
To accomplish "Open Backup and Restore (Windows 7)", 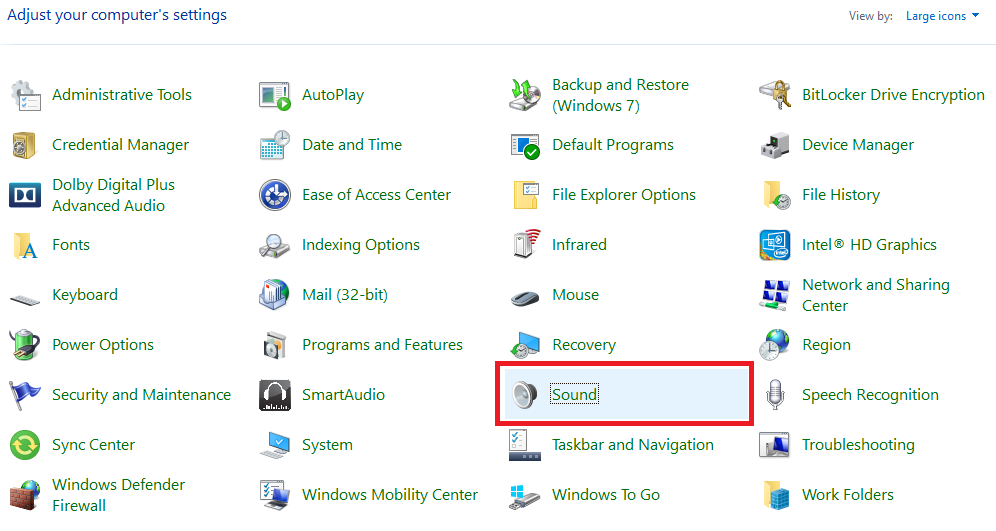I will pos(620,95).
